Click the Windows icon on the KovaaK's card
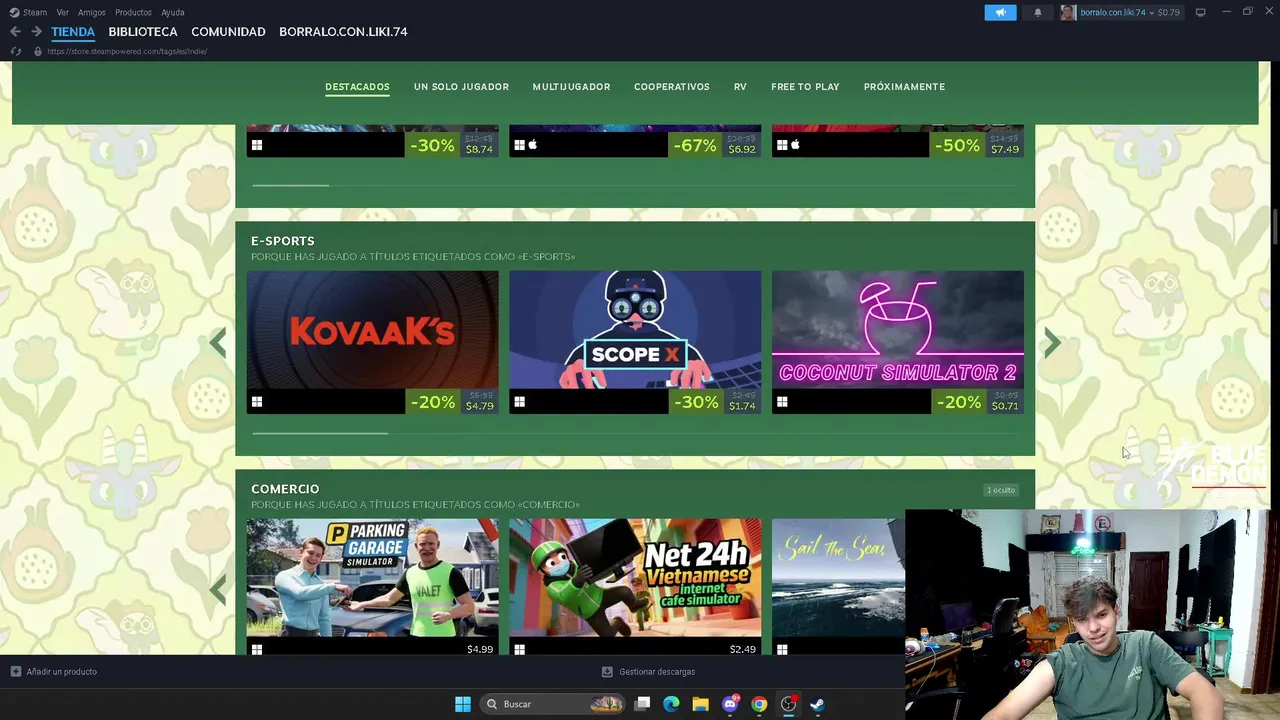This screenshot has height=720, width=1280. [x=257, y=402]
